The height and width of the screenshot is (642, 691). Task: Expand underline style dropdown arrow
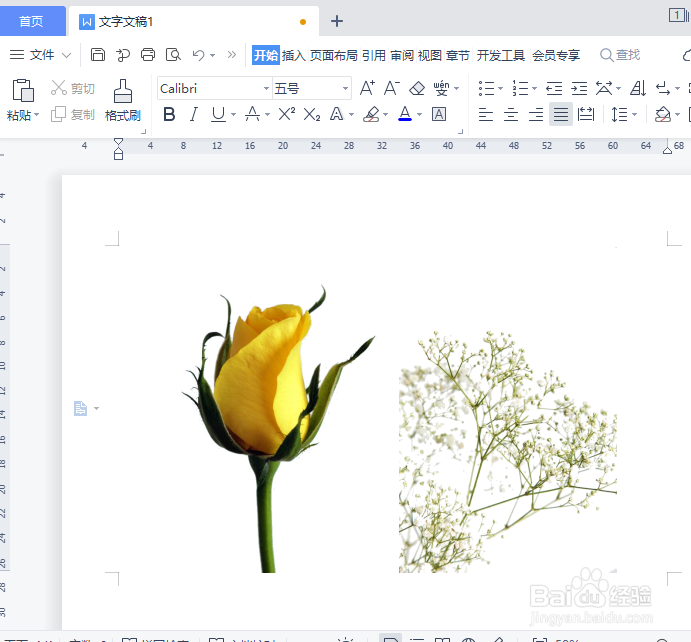(233, 115)
